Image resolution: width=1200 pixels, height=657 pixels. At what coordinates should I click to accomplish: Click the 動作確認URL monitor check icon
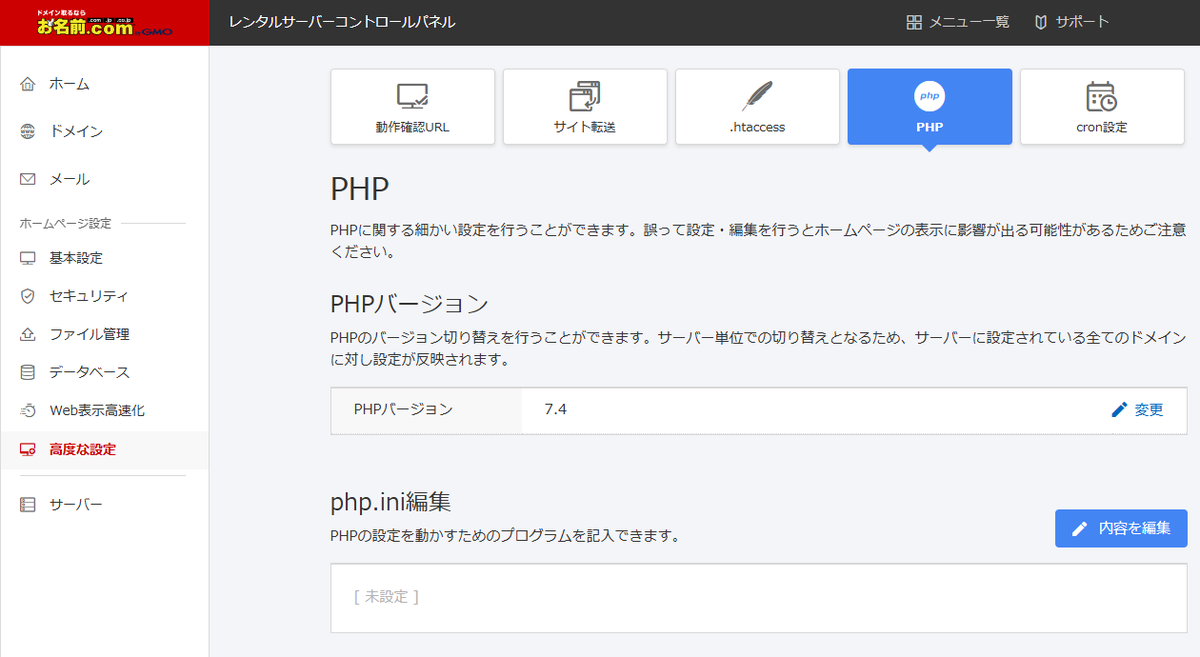pos(413,96)
